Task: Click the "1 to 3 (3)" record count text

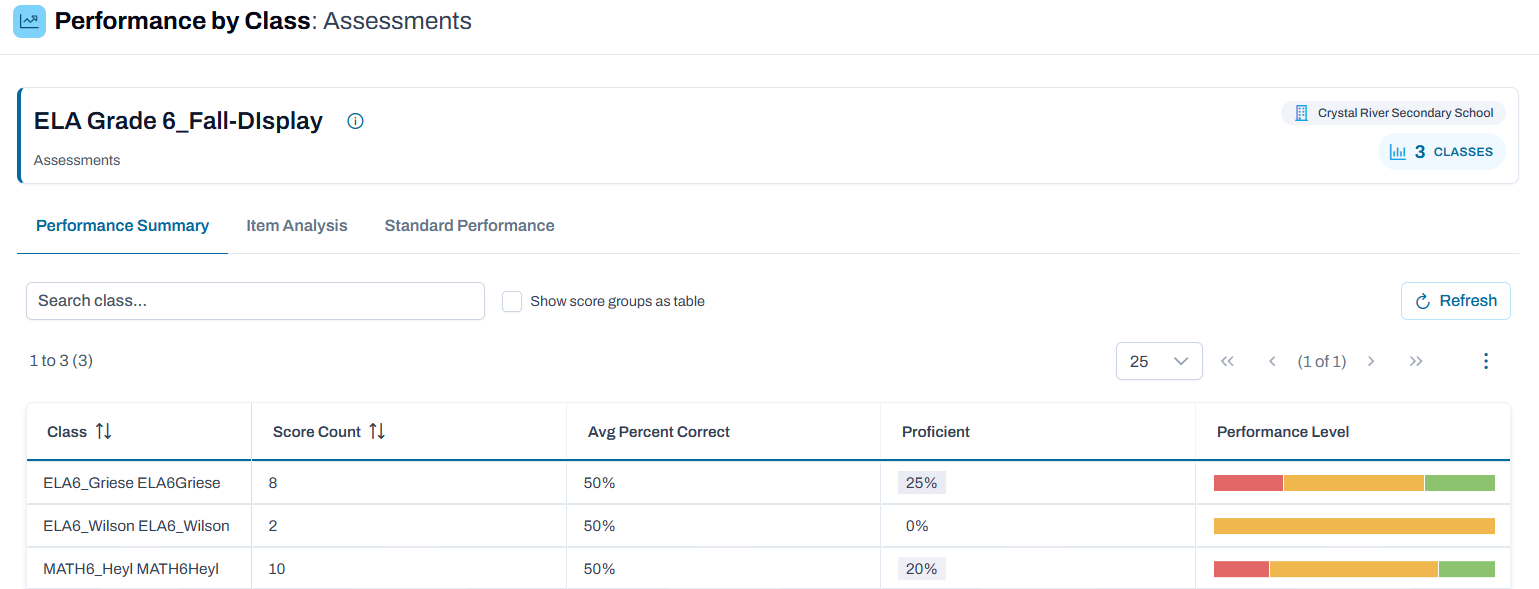Action: [x=61, y=360]
